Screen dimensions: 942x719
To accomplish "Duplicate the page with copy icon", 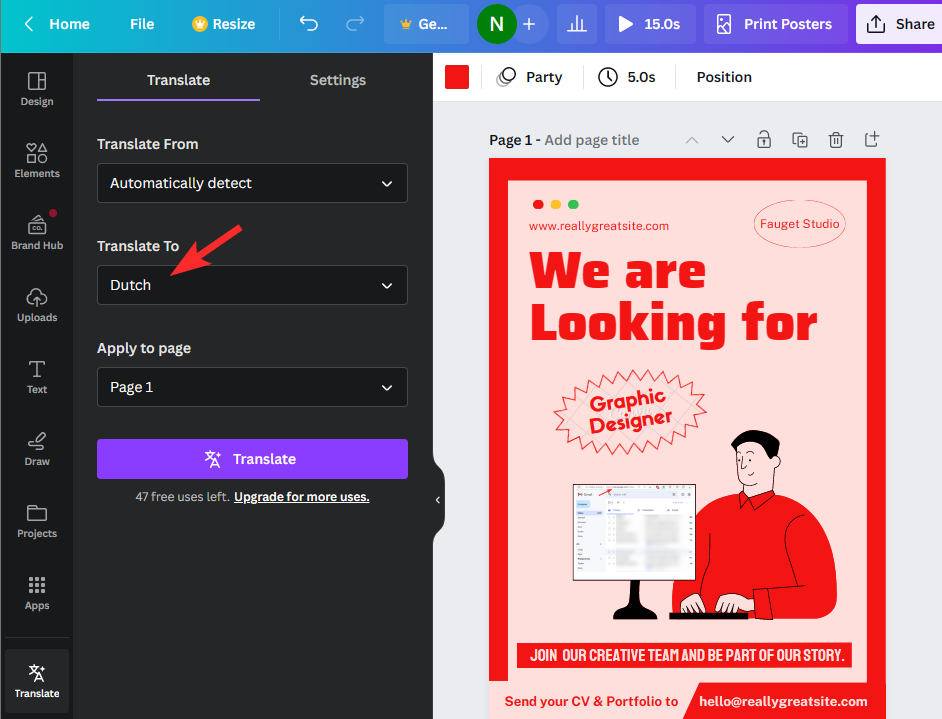I will pos(800,140).
